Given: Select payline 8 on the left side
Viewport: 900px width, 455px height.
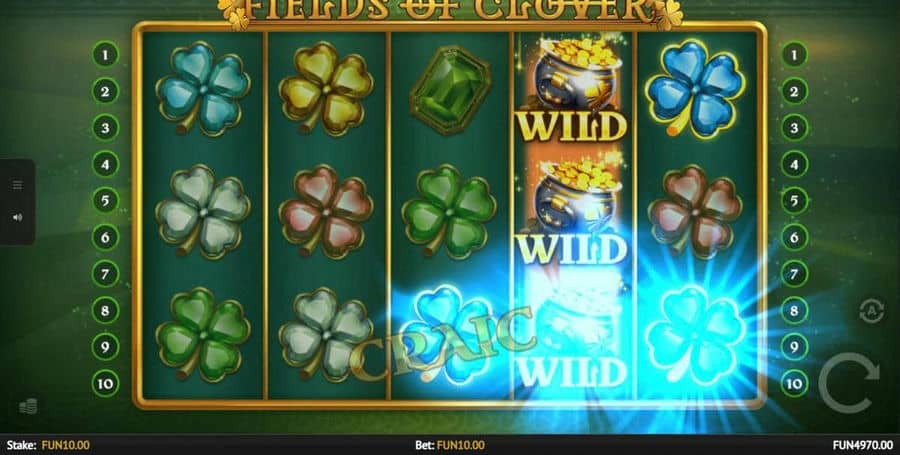Looking at the screenshot, I should pyautogui.click(x=105, y=310).
